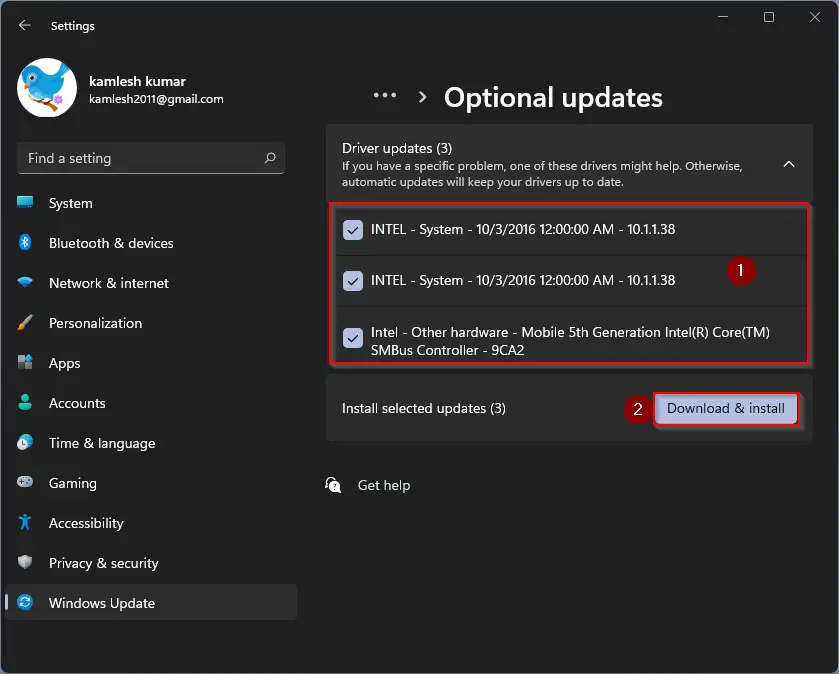The height and width of the screenshot is (674, 839).
Task: Click the Accessibility figure icon
Action: [25, 522]
